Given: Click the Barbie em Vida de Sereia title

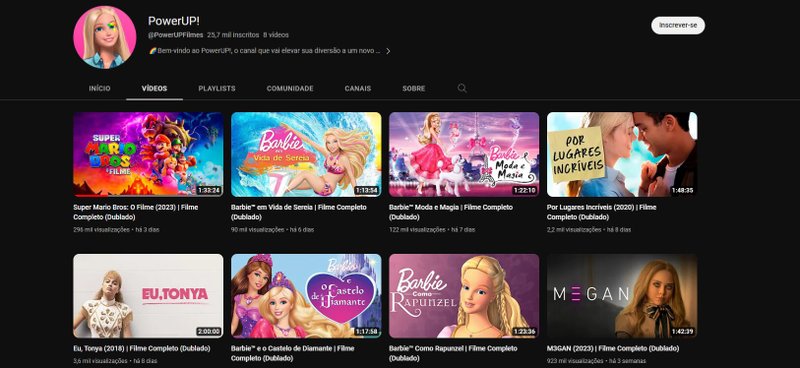Looking at the screenshot, I should click(x=298, y=212).
